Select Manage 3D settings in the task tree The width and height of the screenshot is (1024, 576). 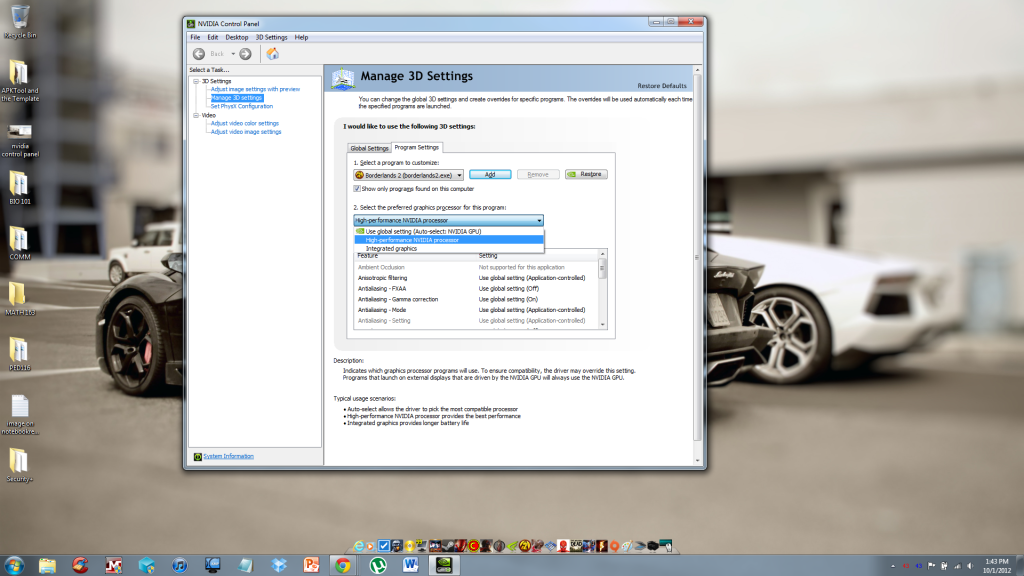click(236, 97)
